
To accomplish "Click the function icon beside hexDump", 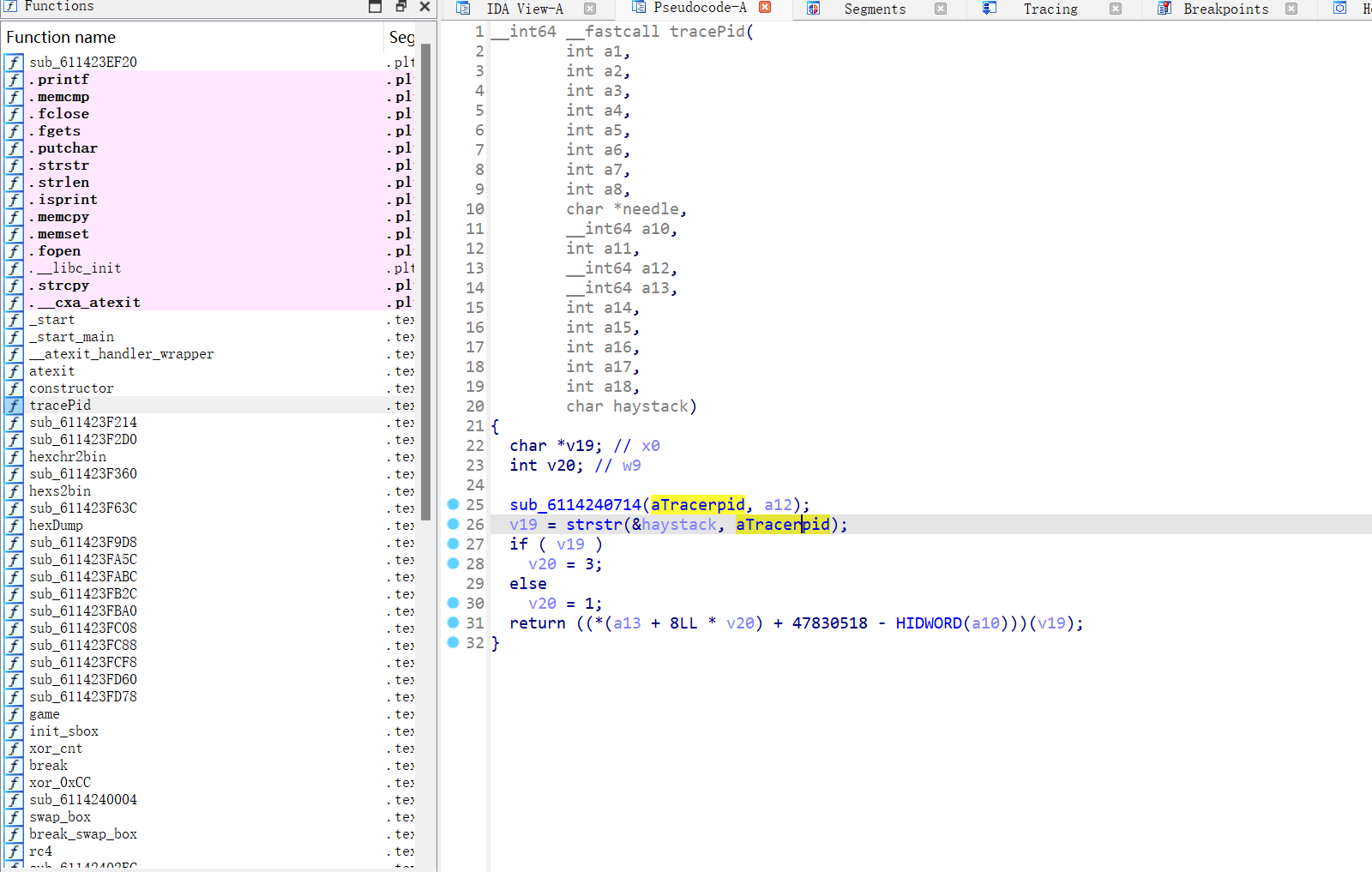I will coord(14,526).
